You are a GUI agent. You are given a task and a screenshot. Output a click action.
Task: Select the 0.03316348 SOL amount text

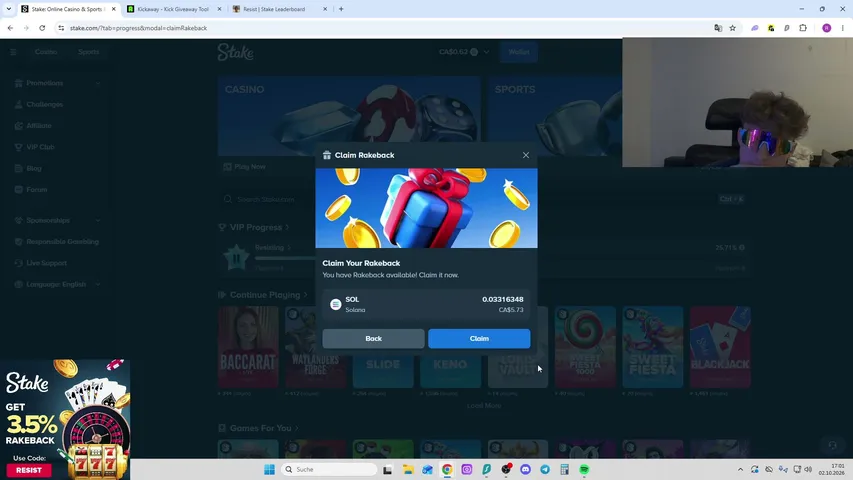coord(503,299)
